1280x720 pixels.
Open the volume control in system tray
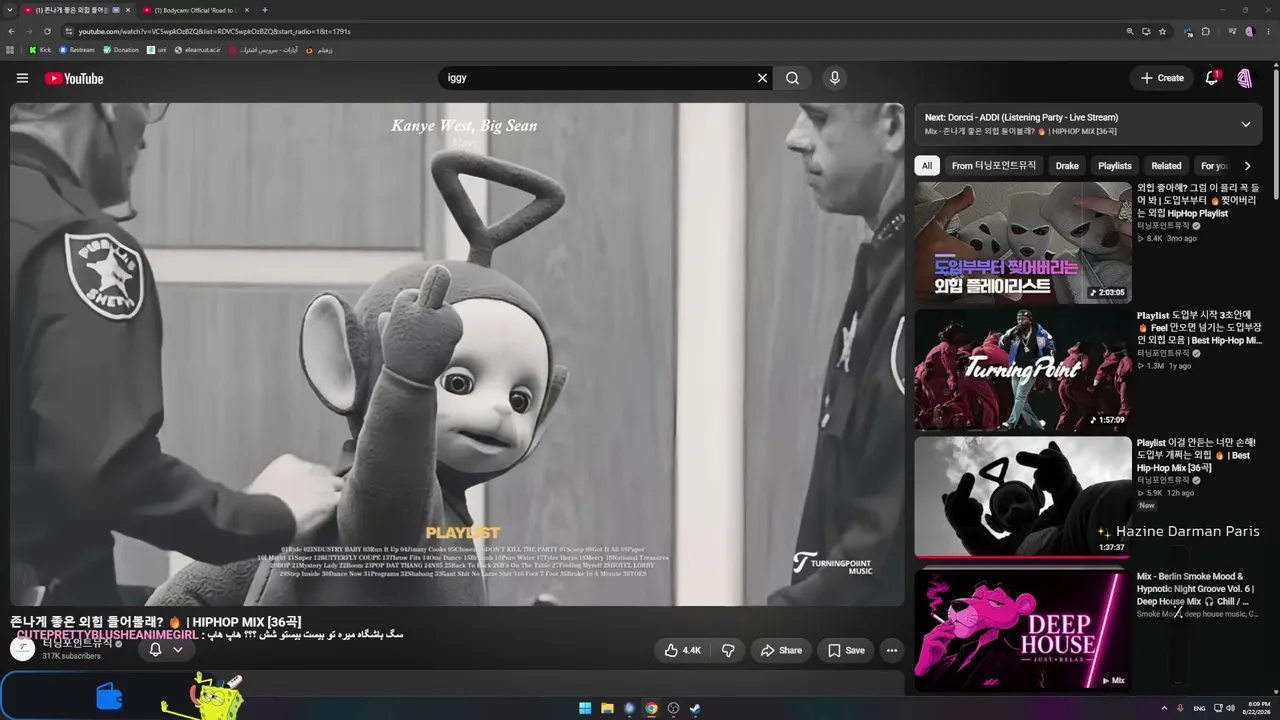click(x=1230, y=709)
